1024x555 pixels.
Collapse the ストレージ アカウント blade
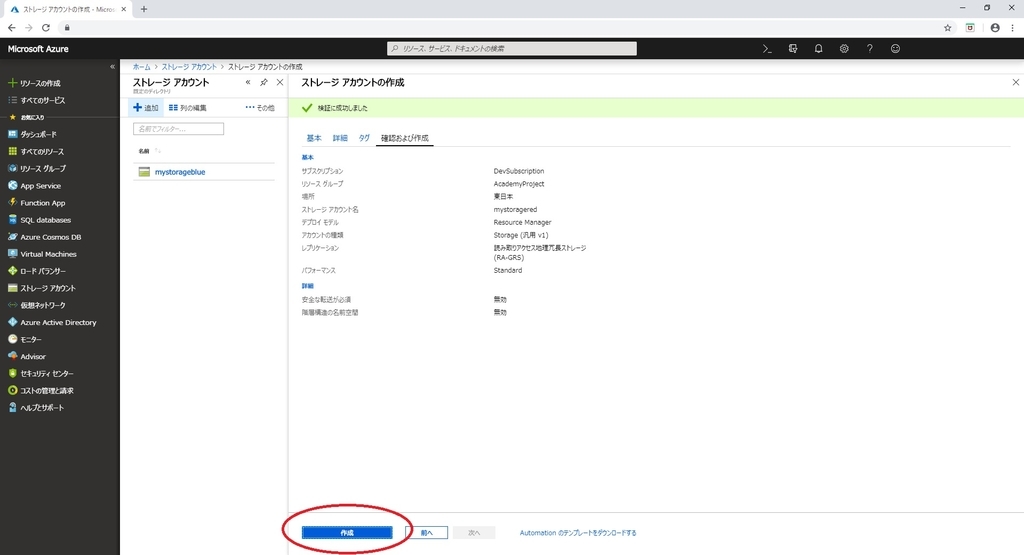coord(248,82)
